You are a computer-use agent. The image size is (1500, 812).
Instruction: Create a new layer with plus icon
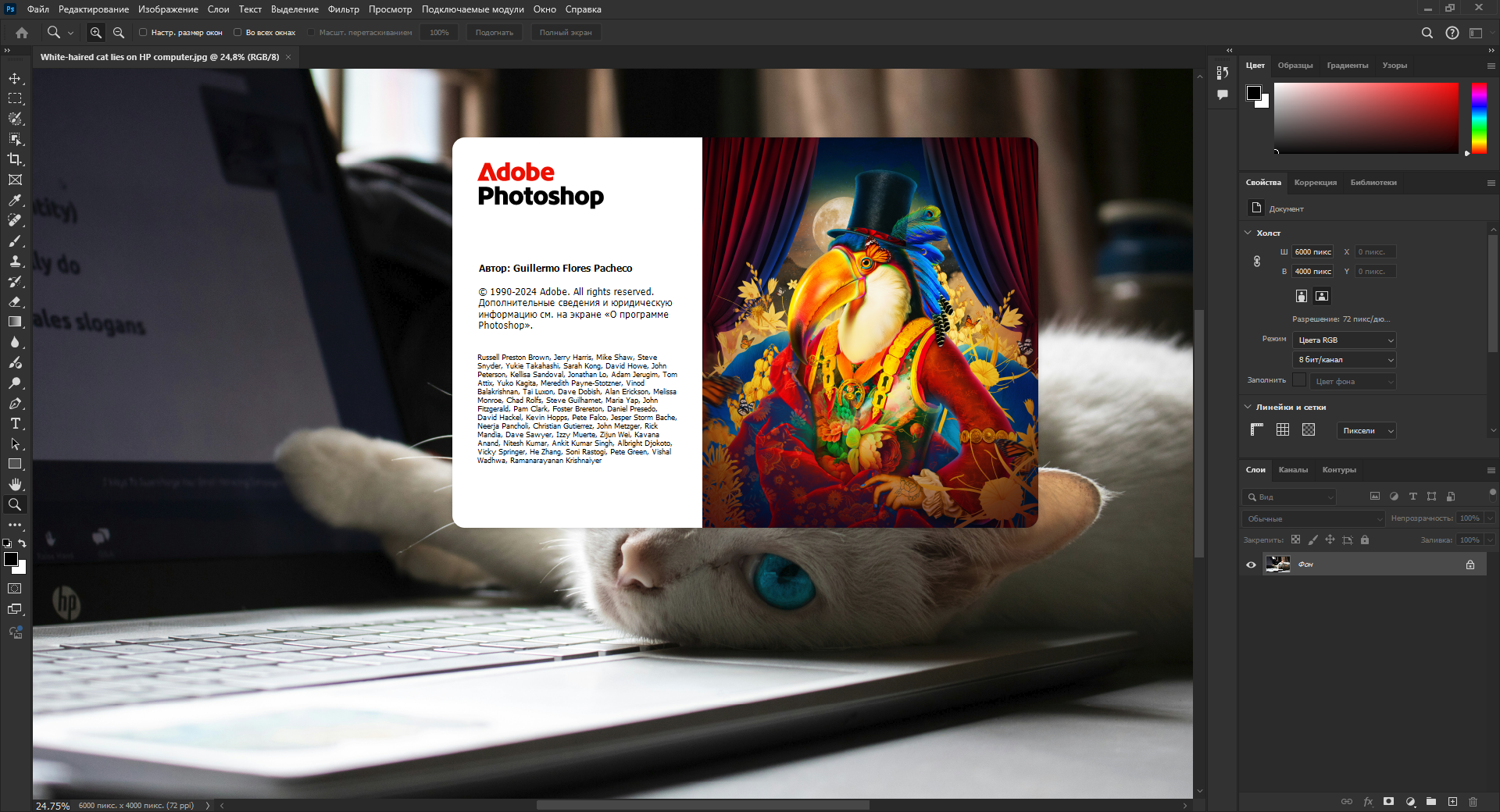[x=1452, y=802]
